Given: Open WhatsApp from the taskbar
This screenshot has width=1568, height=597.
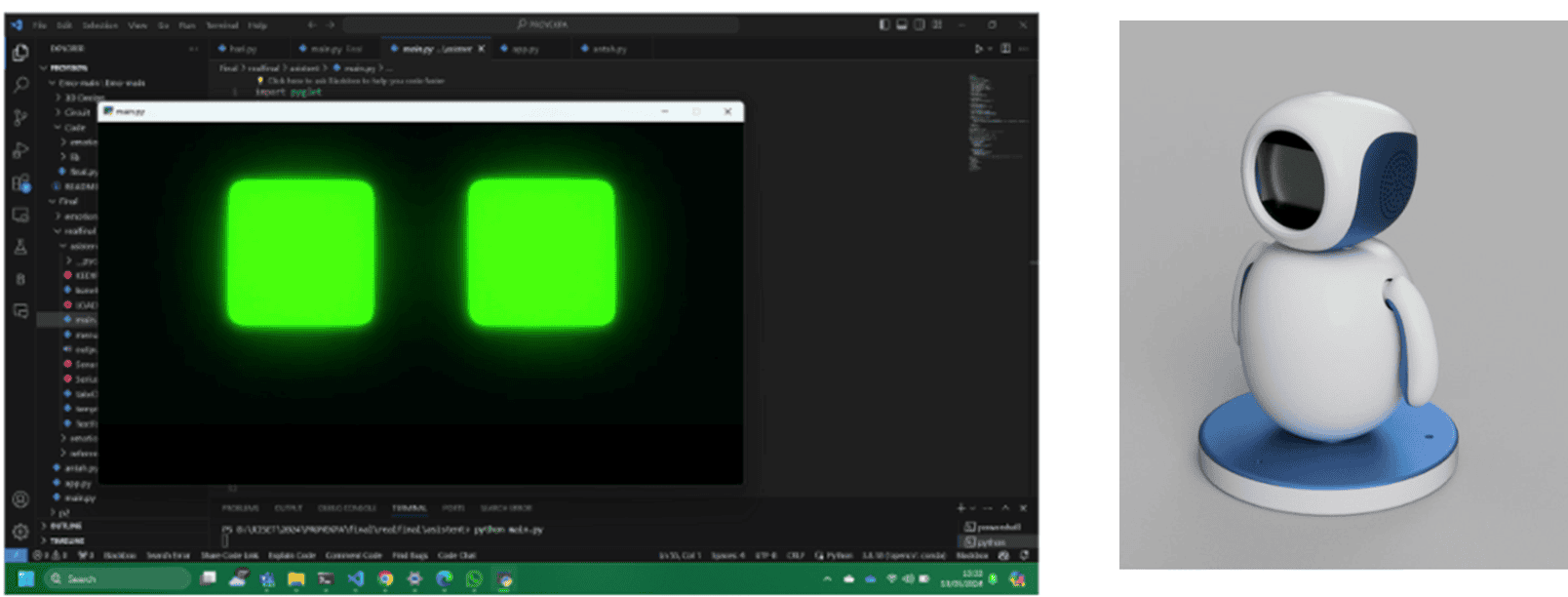Looking at the screenshot, I should [474, 578].
